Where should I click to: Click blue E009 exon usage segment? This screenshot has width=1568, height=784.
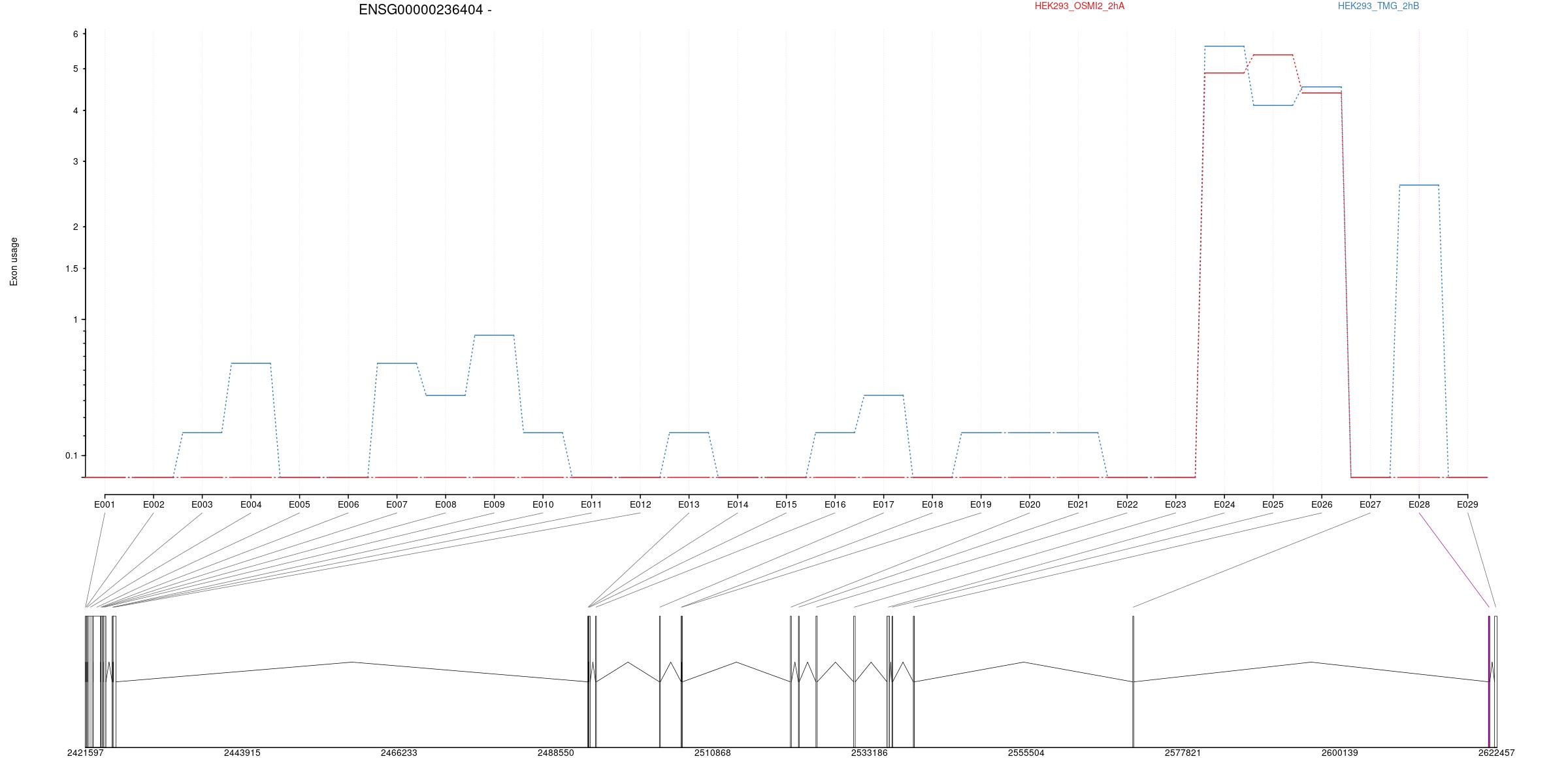[x=494, y=335]
